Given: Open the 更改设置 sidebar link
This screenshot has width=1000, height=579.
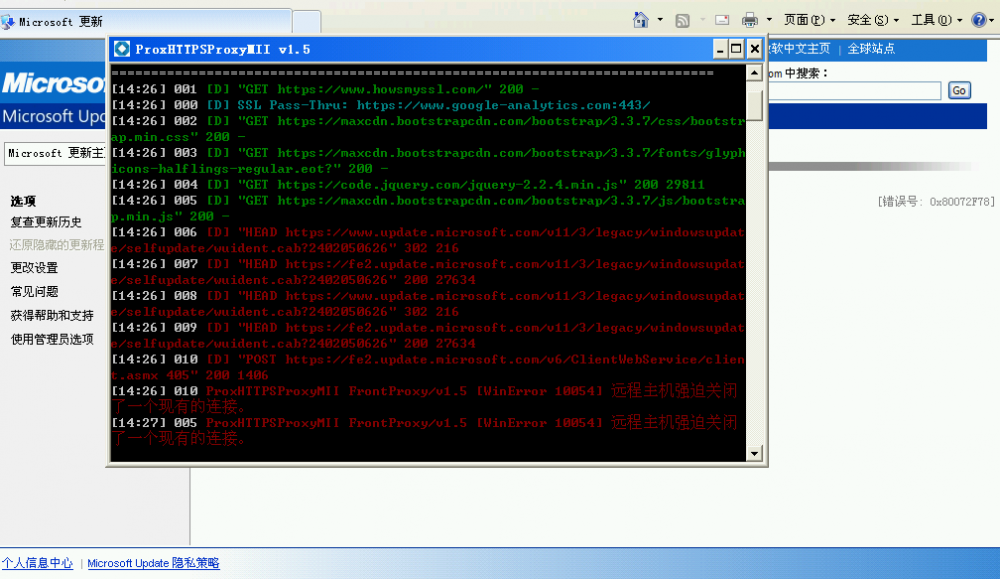Looking at the screenshot, I should (x=34, y=268).
